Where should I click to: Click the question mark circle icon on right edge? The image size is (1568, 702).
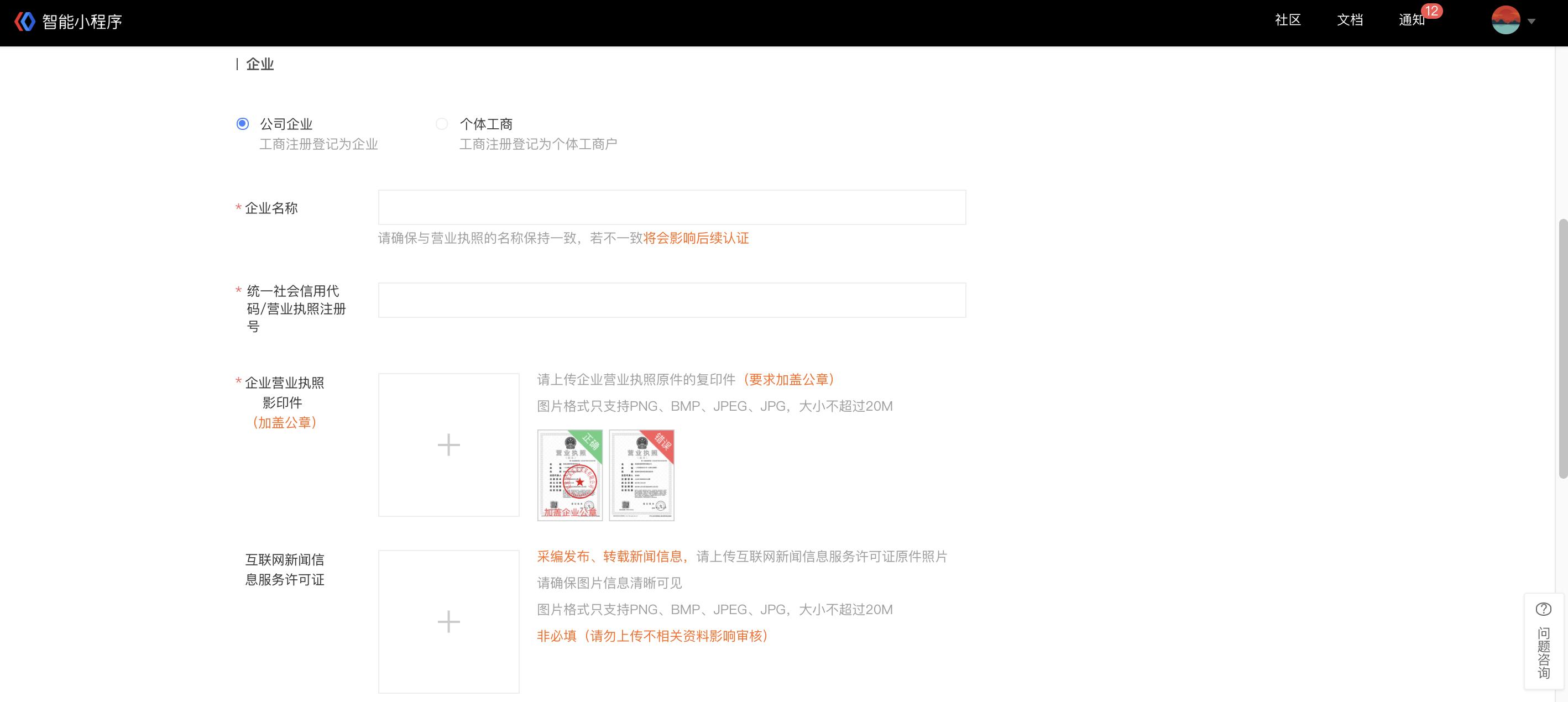pyautogui.click(x=1544, y=609)
